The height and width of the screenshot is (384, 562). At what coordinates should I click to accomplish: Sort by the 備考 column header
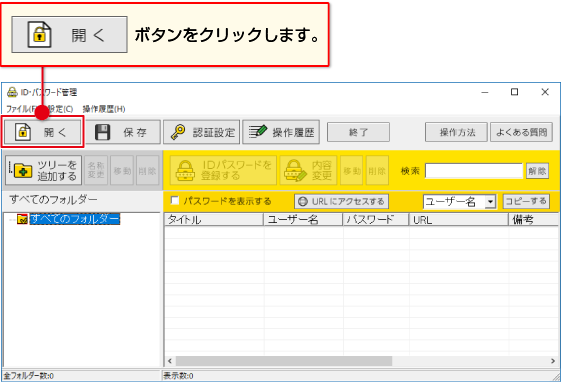click(x=534, y=219)
